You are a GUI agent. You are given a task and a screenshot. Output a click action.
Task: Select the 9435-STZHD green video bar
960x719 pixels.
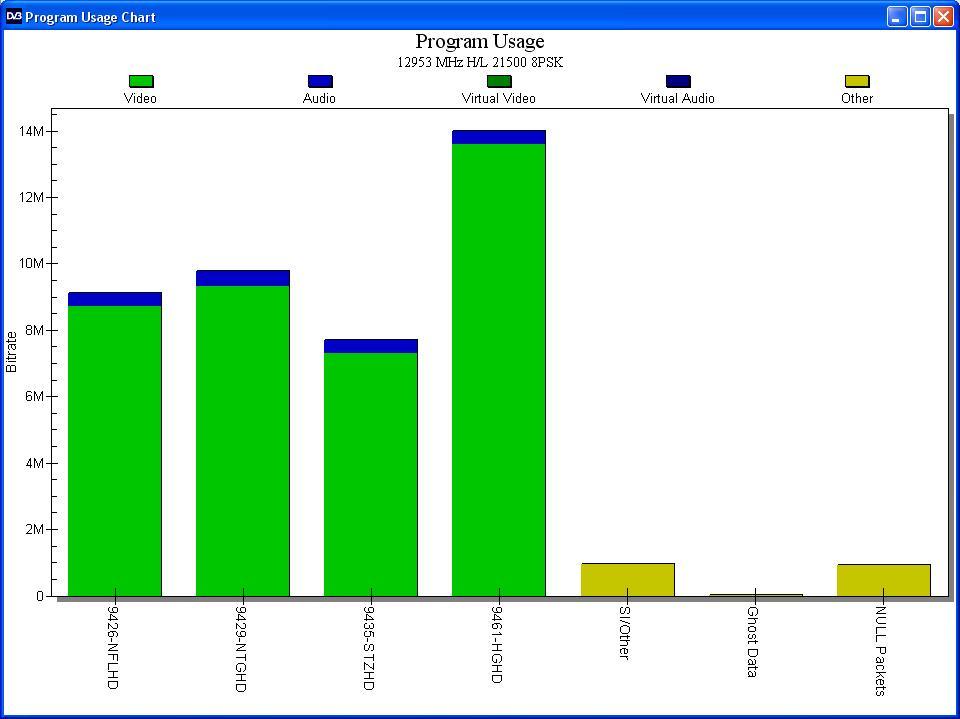[370, 475]
